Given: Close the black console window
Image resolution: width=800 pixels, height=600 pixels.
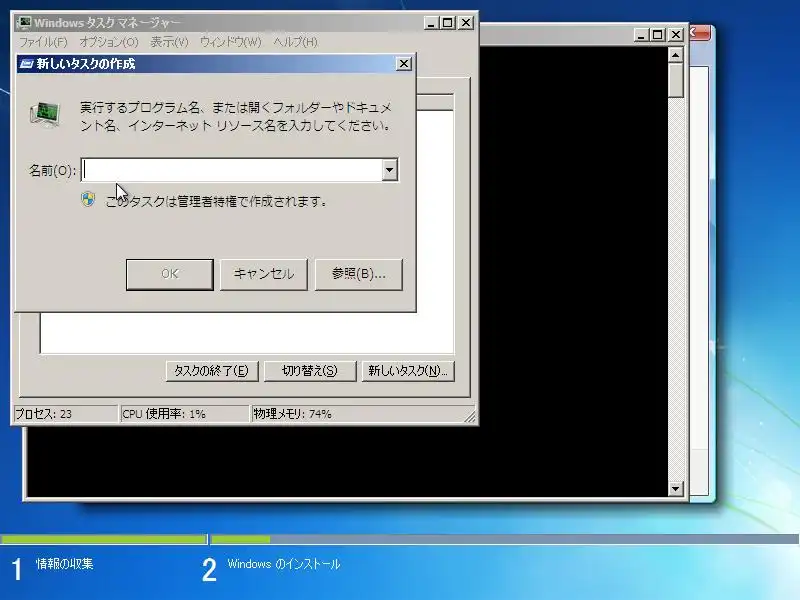Looking at the screenshot, I should tap(676, 35).
